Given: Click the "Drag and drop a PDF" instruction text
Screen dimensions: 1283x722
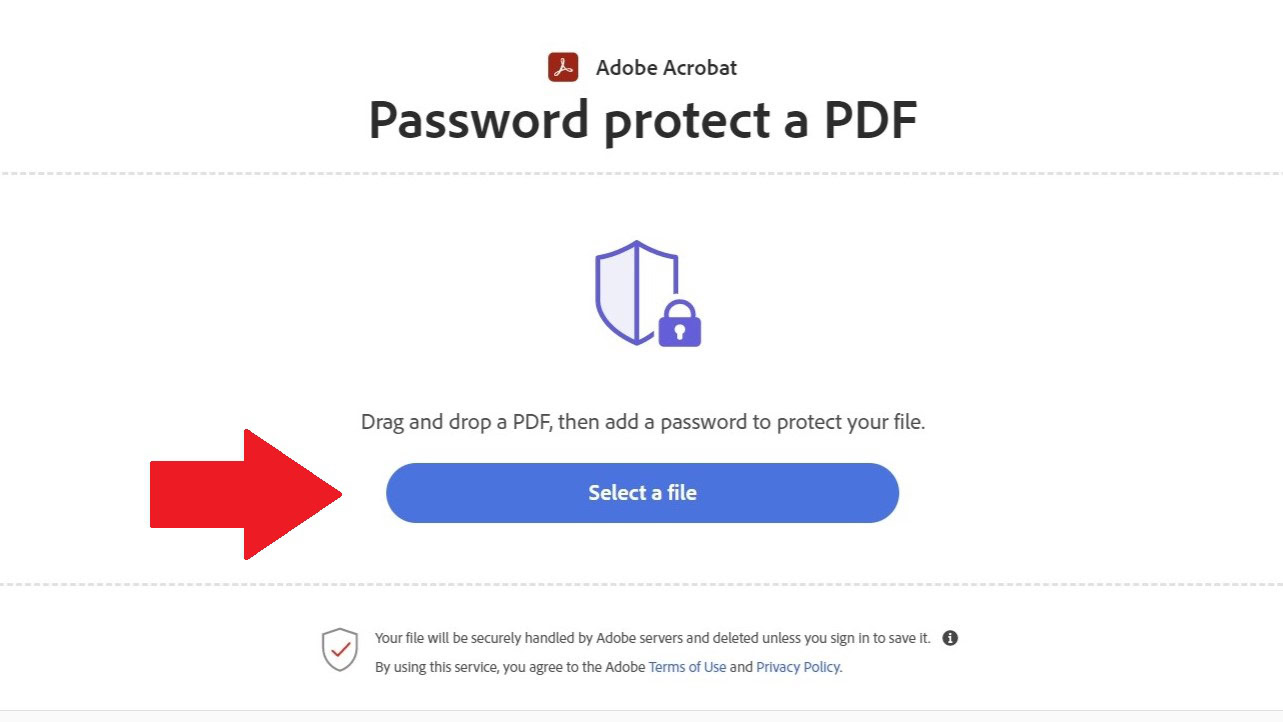Looking at the screenshot, I should tap(456, 422).
